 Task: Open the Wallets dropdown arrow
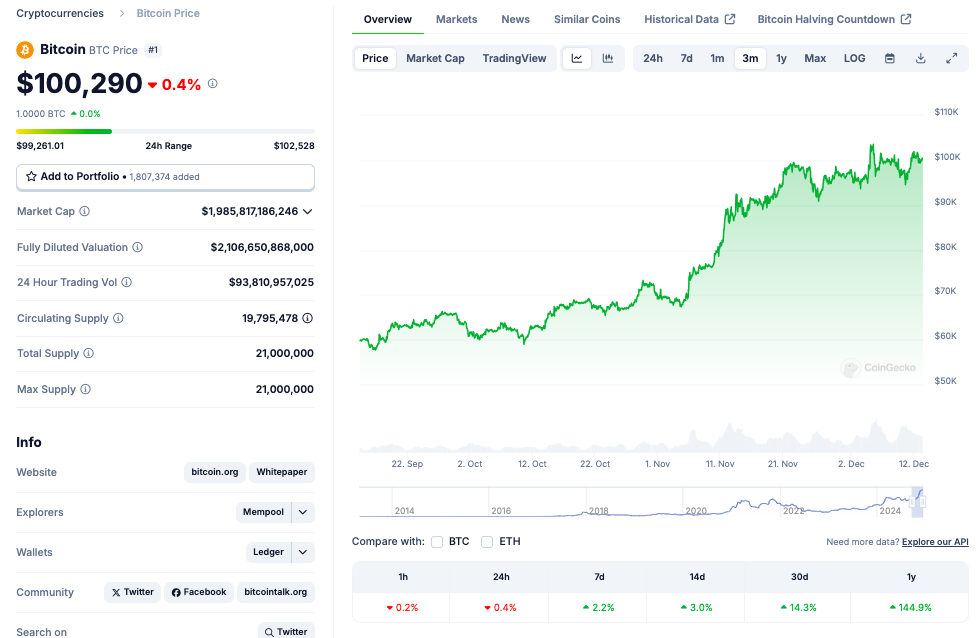point(303,552)
